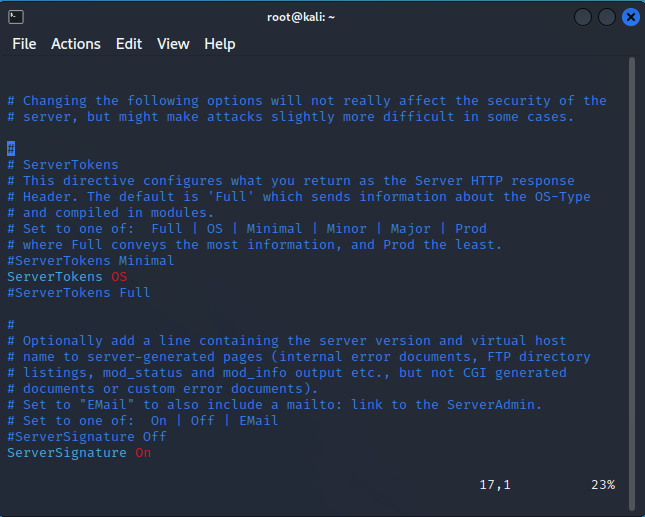
Task: Place cursor on #ServerTokens Full line
Action: (79, 293)
